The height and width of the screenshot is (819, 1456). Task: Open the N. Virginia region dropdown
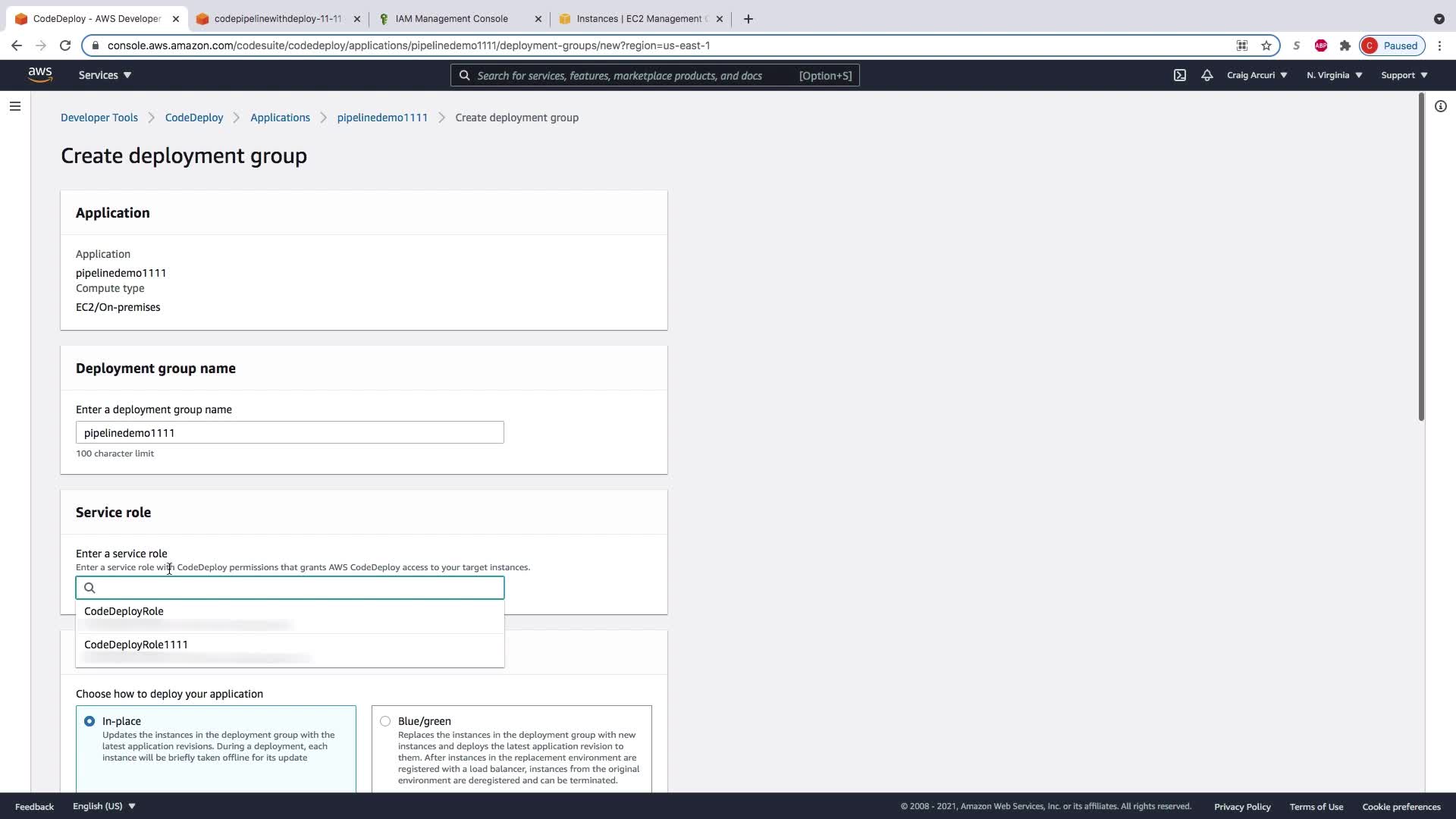(1334, 75)
